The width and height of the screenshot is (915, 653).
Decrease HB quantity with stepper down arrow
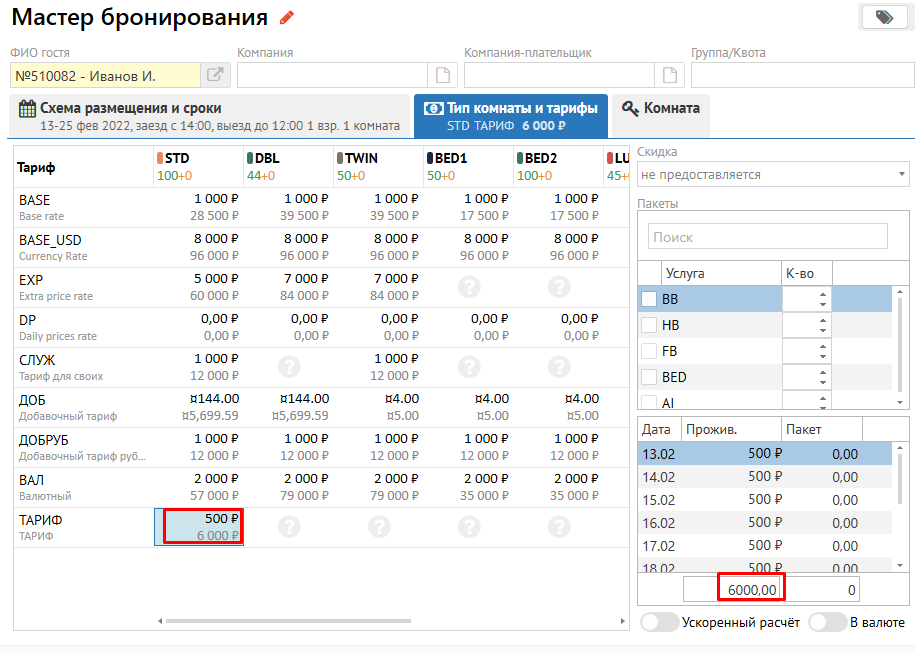(823, 330)
